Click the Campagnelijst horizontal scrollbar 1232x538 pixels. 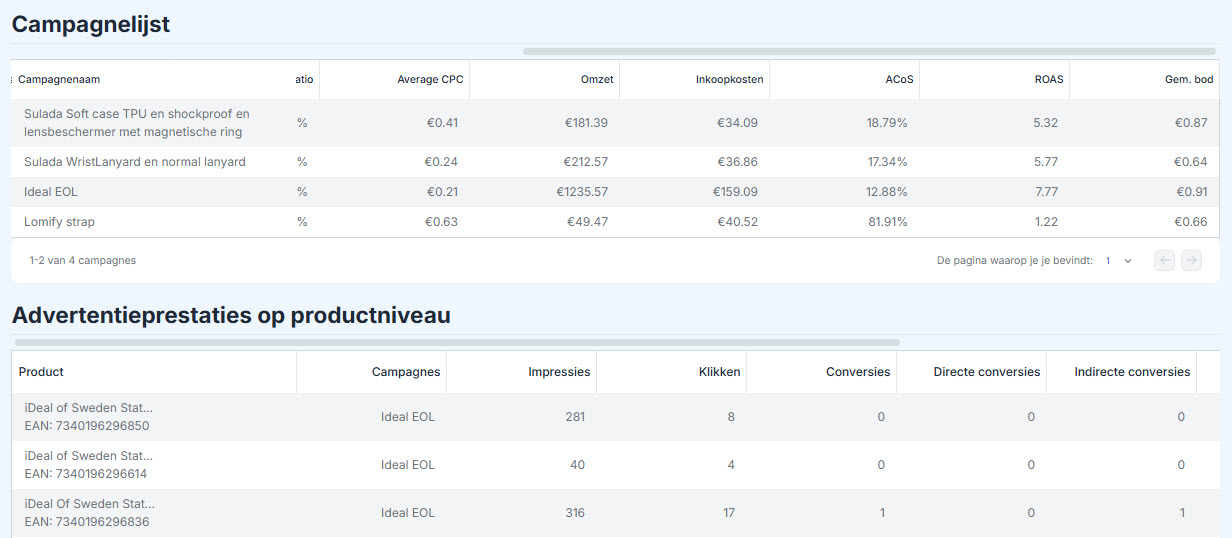pos(870,51)
